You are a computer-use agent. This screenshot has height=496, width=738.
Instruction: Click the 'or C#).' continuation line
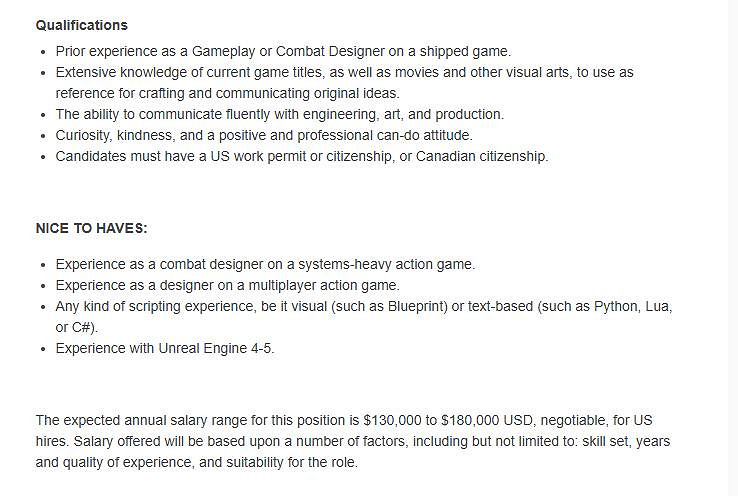click(77, 327)
